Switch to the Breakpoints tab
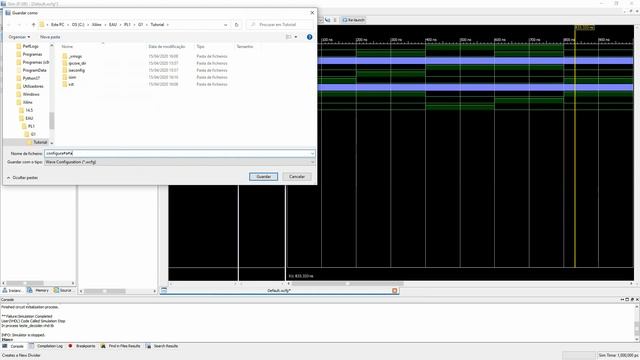The width and height of the screenshot is (640, 360). [82, 346]
